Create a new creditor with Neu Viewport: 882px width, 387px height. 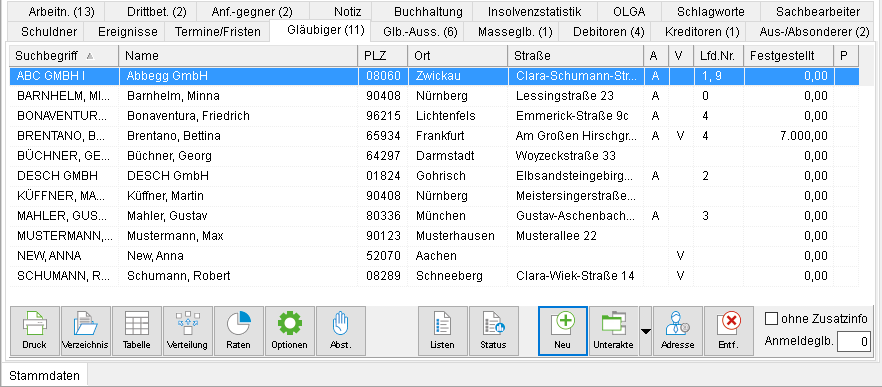(563, 331)
